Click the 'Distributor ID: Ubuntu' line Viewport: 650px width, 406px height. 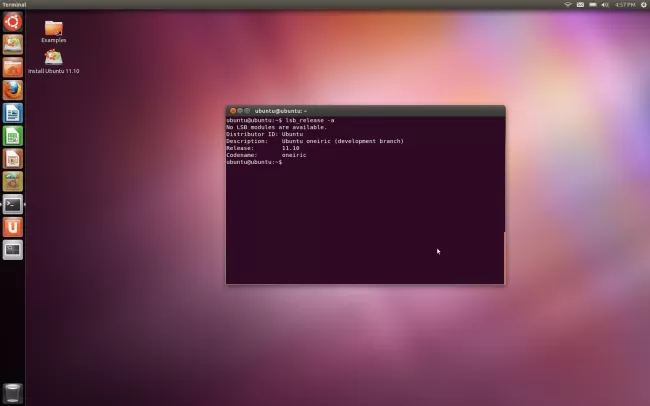[264, 134]
